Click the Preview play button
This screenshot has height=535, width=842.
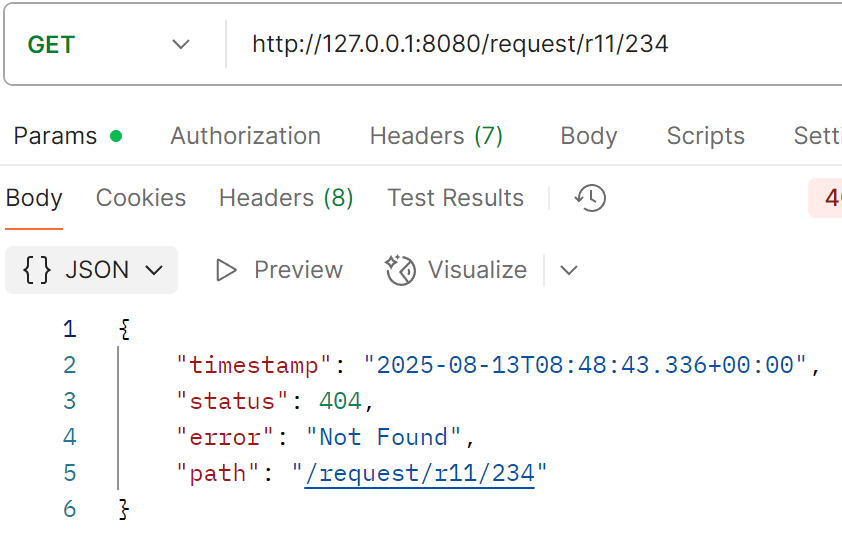click(279, 270)
